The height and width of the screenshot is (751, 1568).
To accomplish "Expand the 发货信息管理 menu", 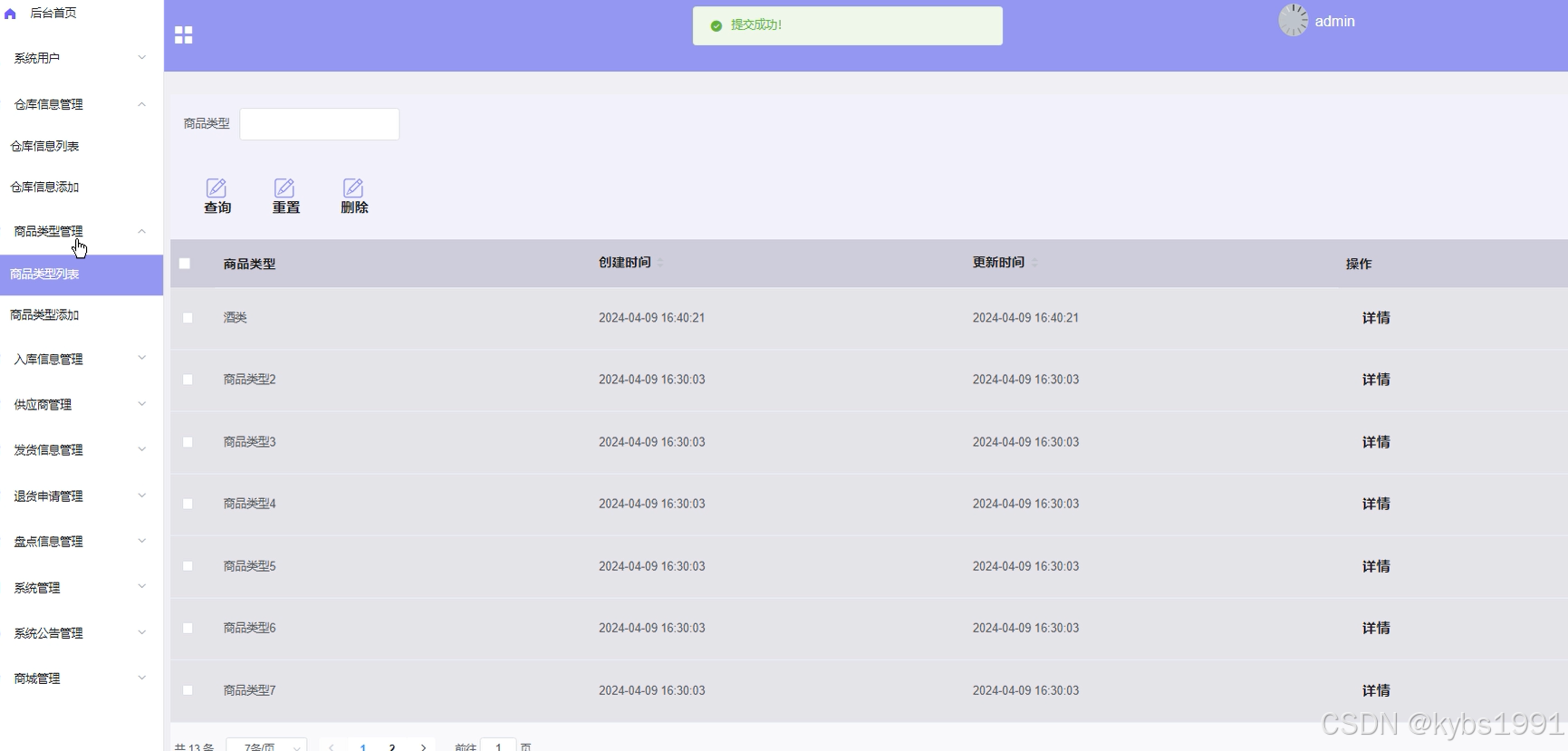I will click(x=82, y=449).
